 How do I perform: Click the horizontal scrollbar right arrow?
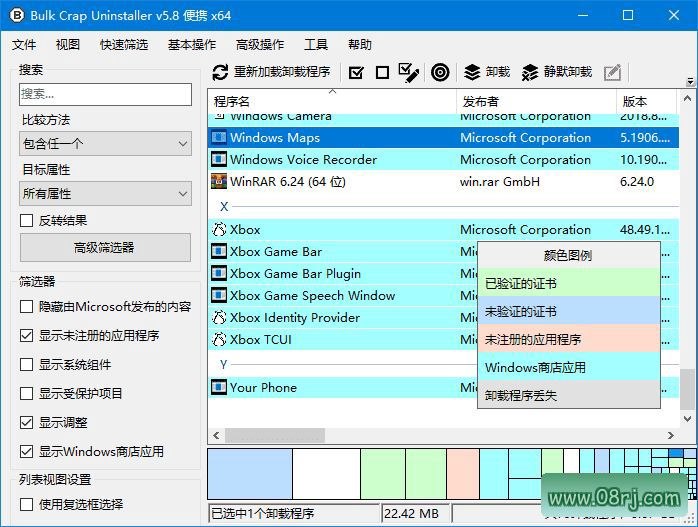tap(670, 435)
